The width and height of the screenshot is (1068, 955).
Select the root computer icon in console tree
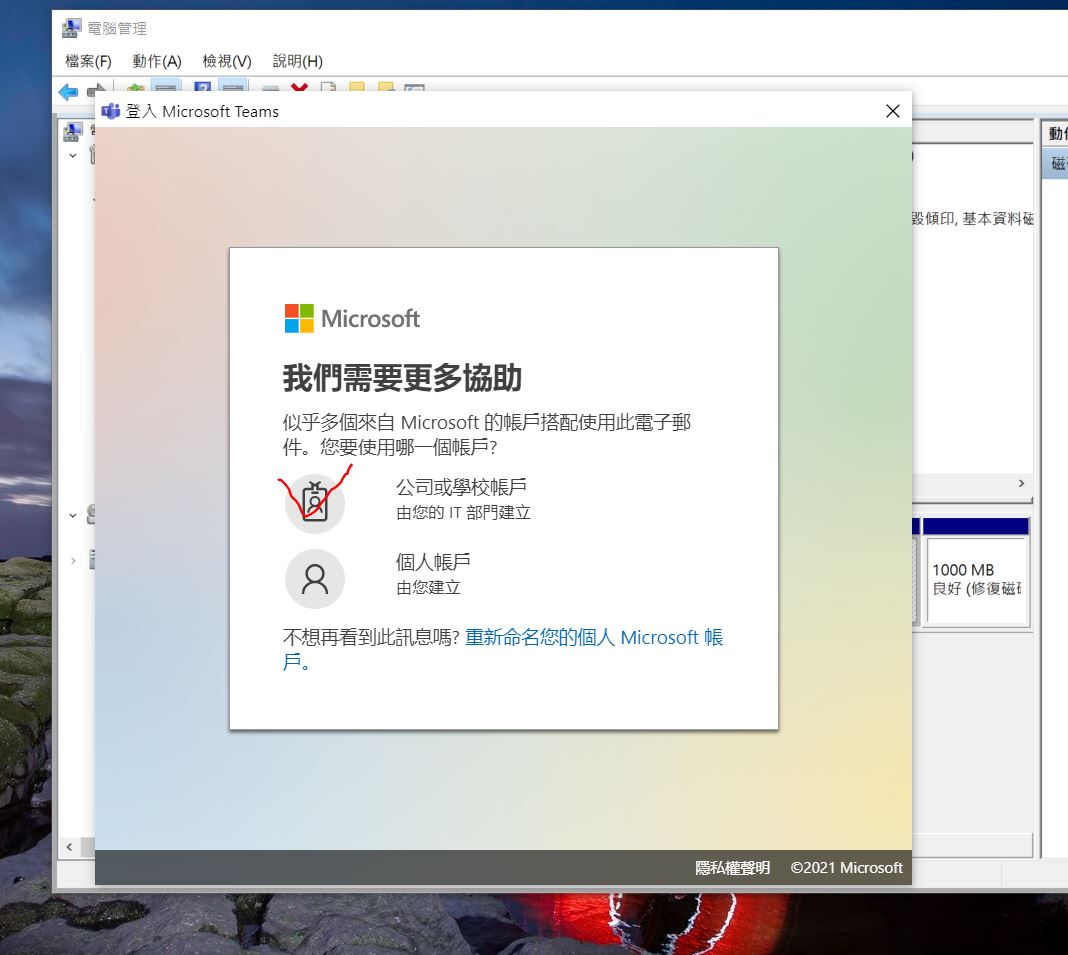[x=73, y=131]
